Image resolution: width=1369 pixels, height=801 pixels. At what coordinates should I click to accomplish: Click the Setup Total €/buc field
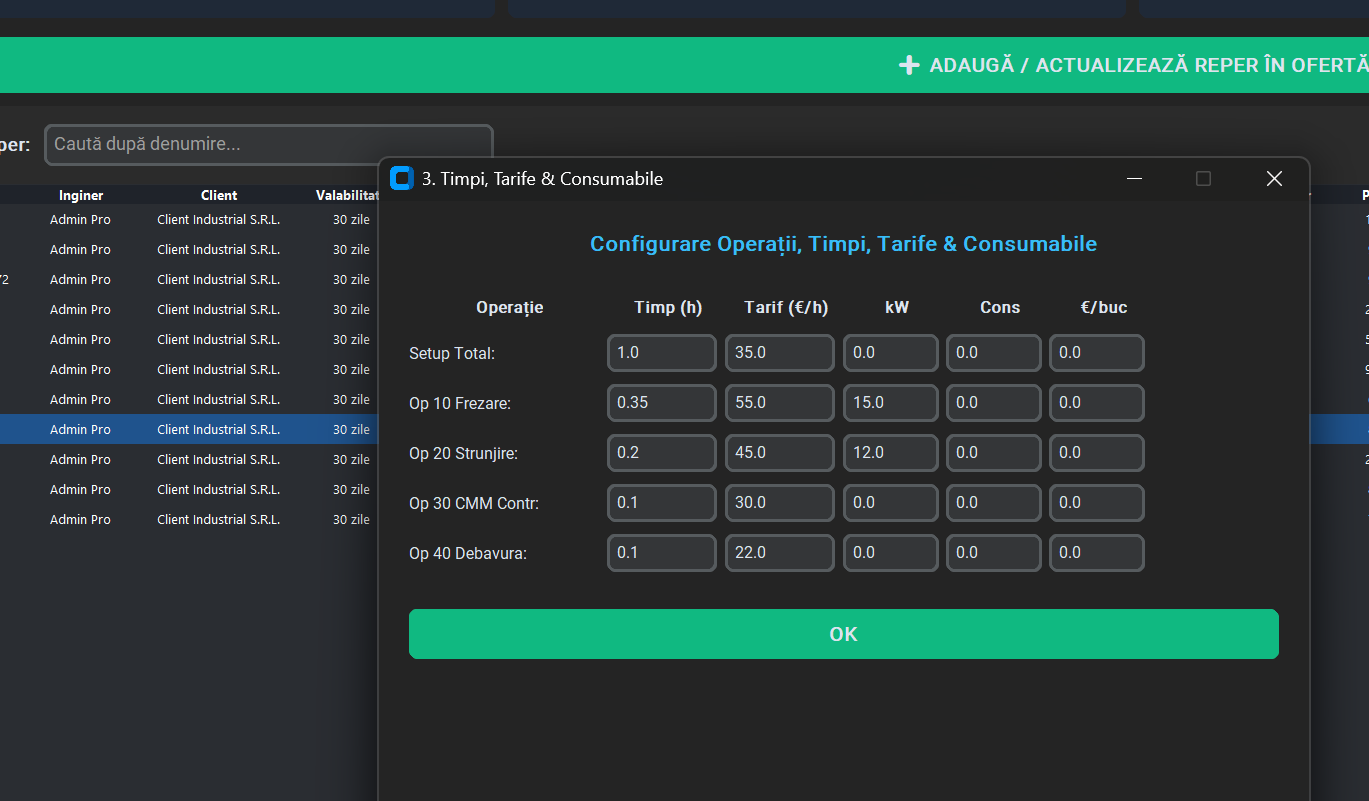(1097, 353)
